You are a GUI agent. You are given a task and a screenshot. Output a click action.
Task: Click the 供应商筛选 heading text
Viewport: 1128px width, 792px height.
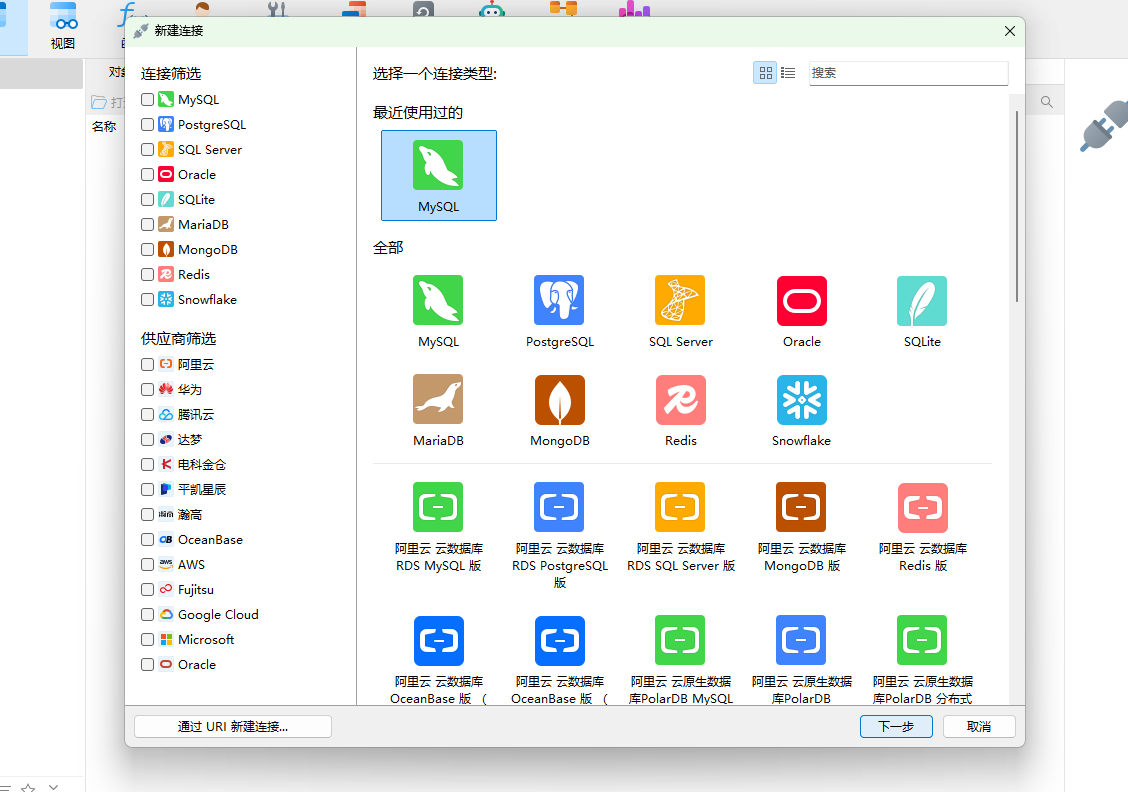tap(178, 338)
